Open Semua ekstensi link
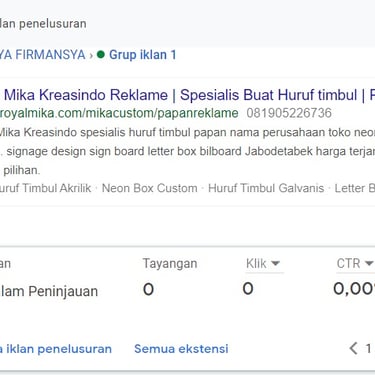Image resolution: width=375 pixels, height=375 pixels. coord(181,349)
